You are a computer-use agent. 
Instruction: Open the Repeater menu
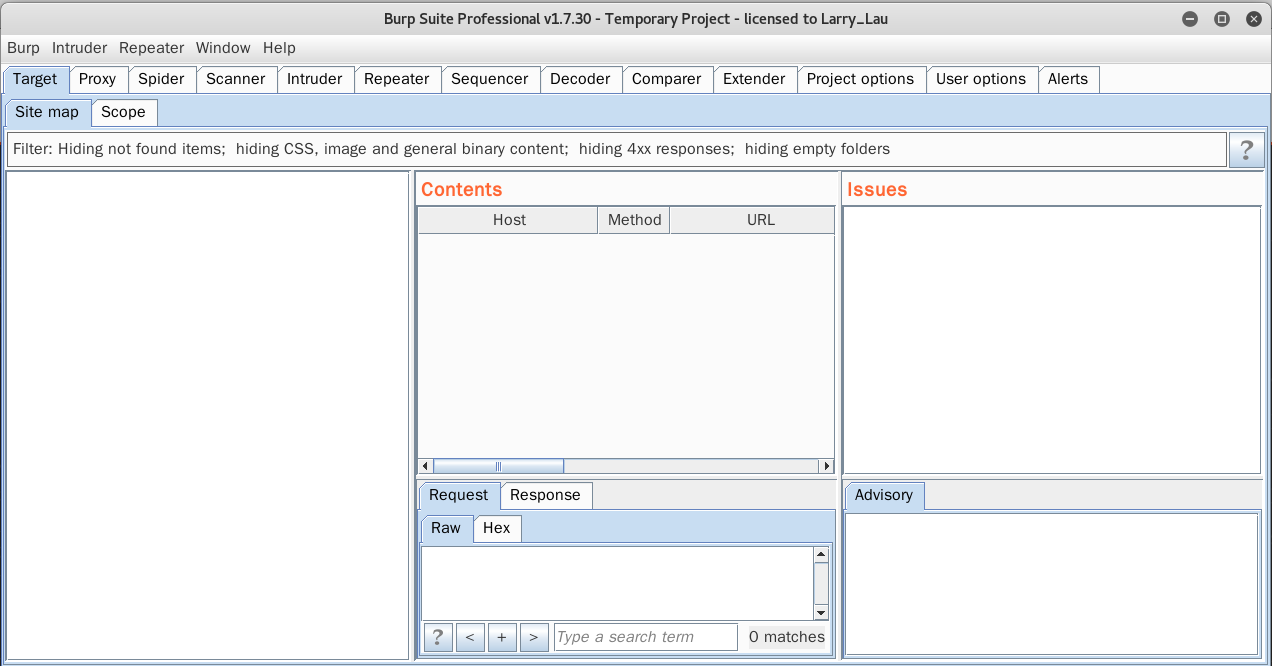coord(151,48)
